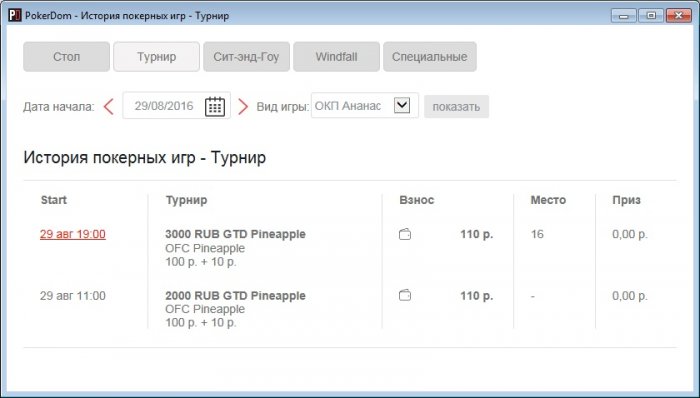Screen dimensions: 700x398
Task: Click the Приз column header
Action: tap(626, 200)
